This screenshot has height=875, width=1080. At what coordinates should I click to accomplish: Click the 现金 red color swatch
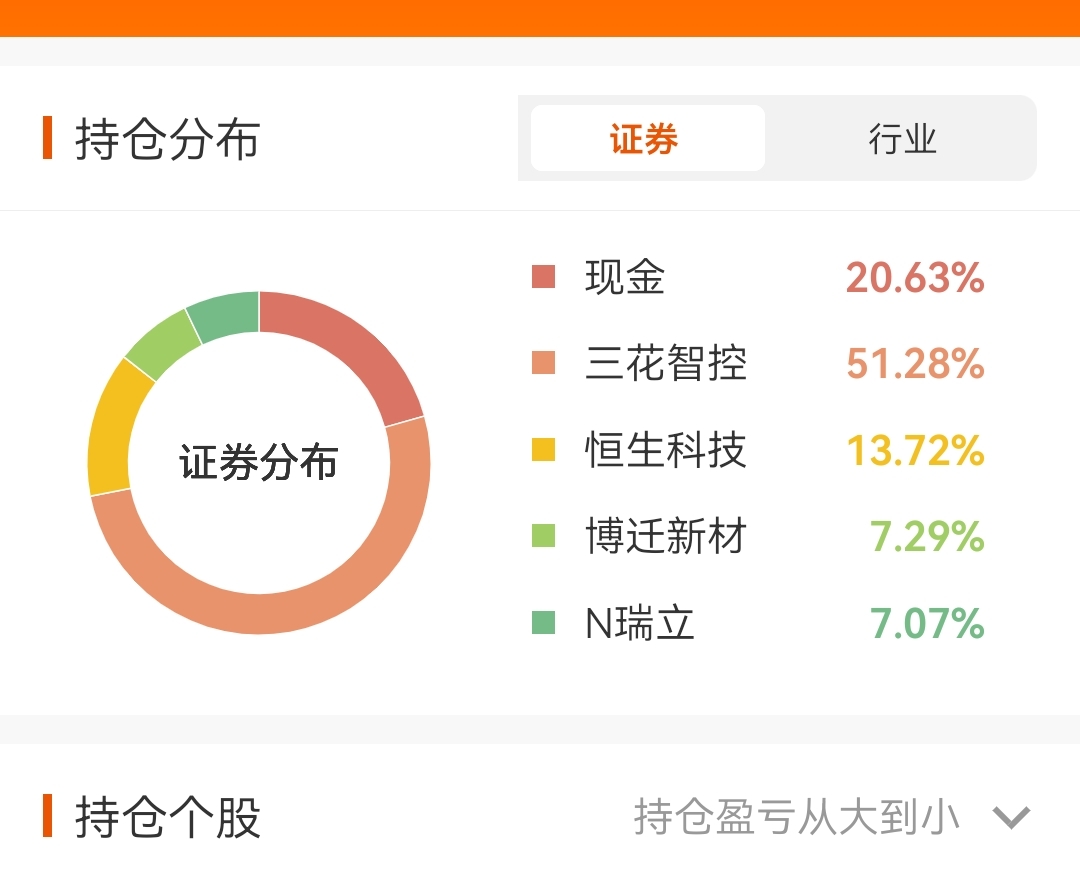click(543, 276)
